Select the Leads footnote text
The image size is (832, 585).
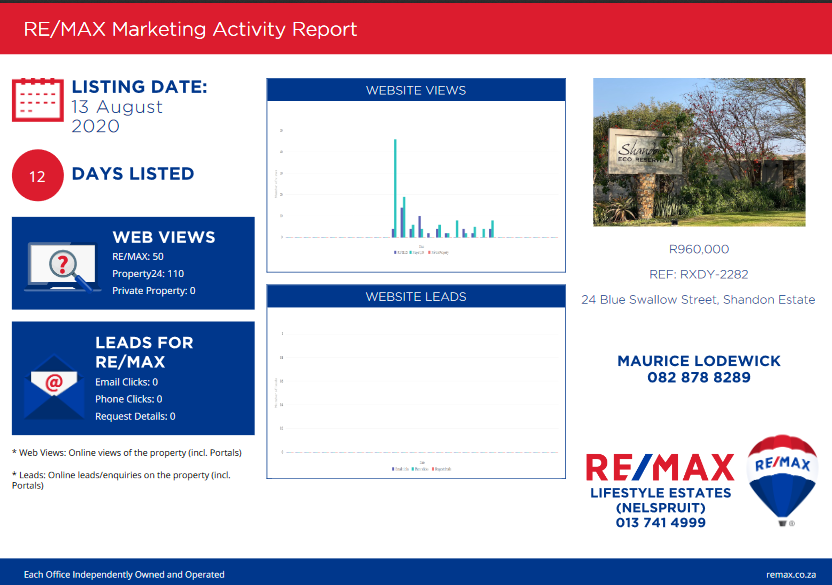(122, 480)
